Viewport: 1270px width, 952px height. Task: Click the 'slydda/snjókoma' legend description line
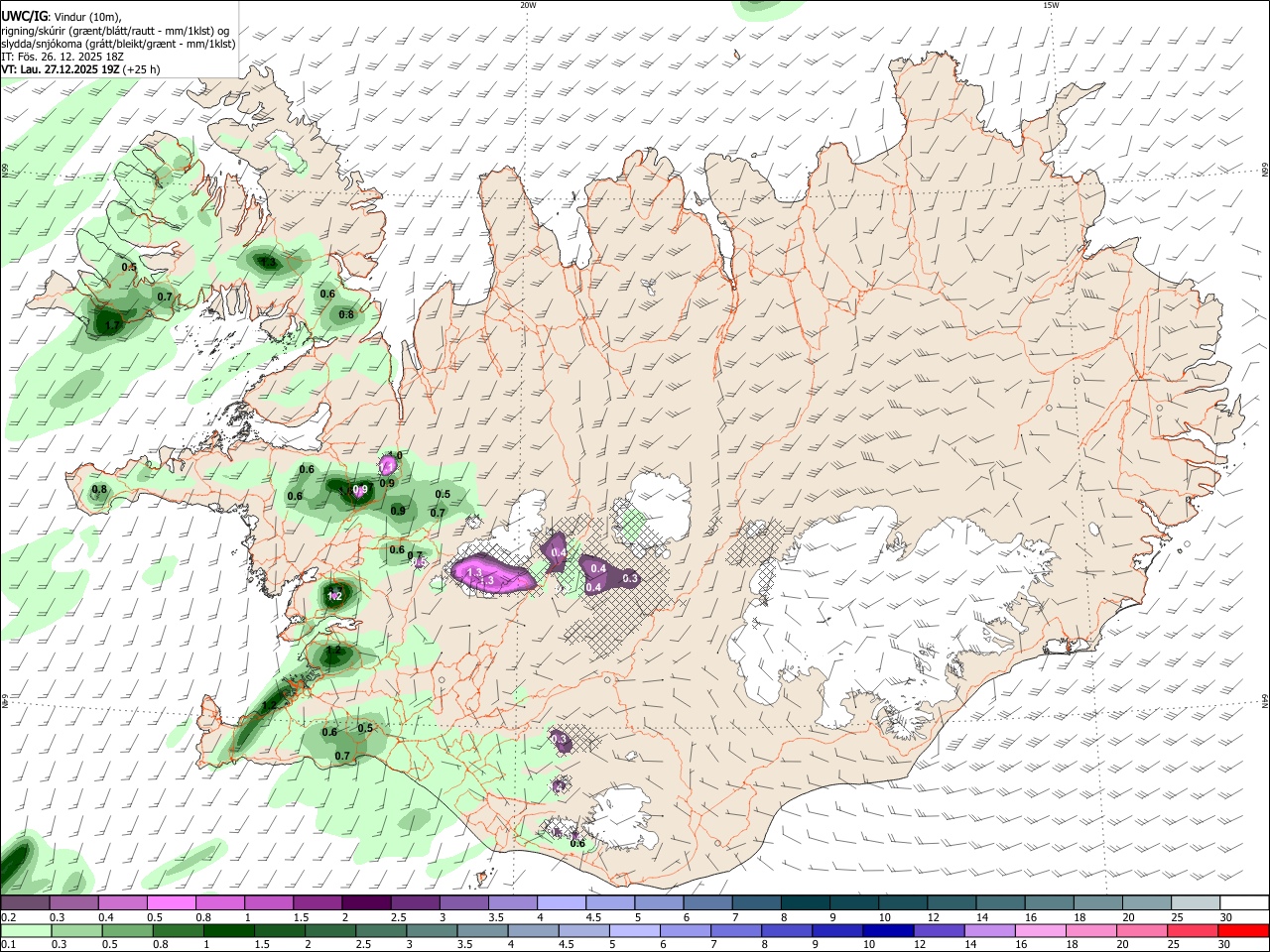click(x=118, y=44)
